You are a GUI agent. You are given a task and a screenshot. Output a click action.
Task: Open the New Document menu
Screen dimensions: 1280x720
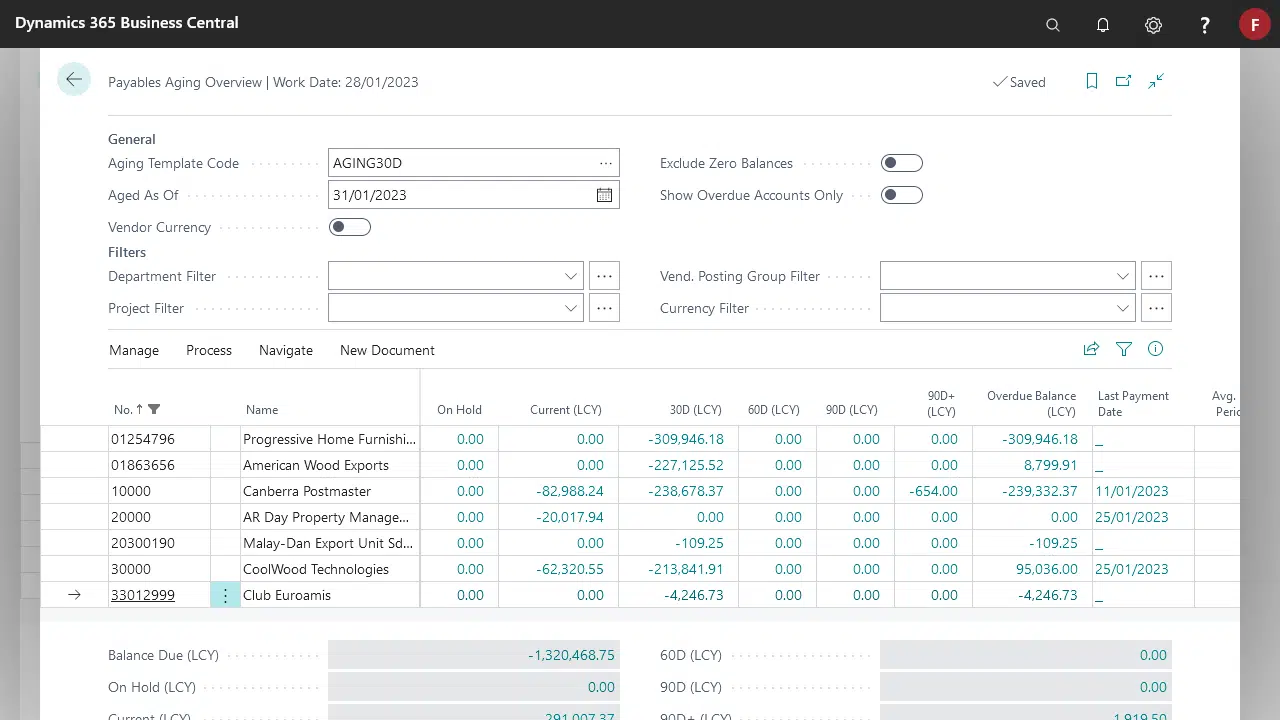387,350
